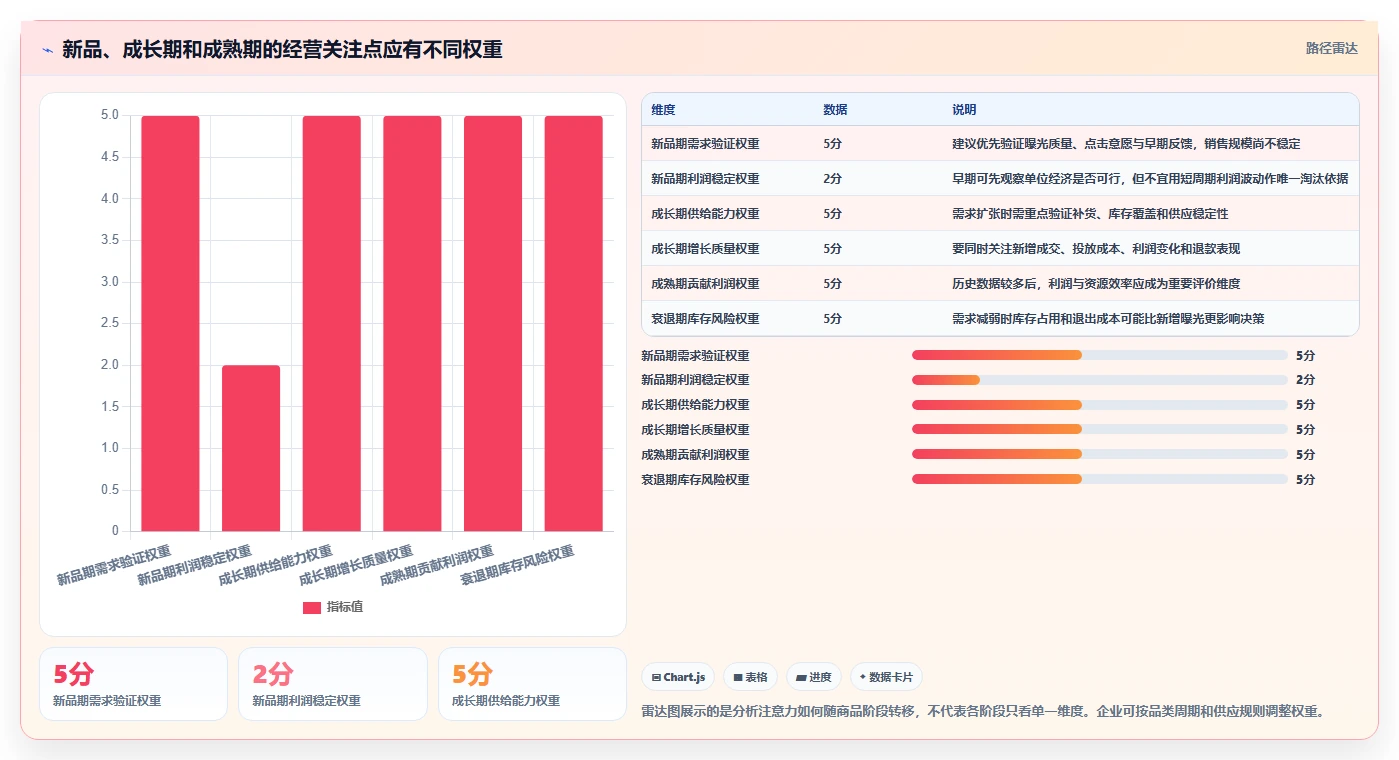Click the 路径雷达 label at top right

[x=1331, y=48]
